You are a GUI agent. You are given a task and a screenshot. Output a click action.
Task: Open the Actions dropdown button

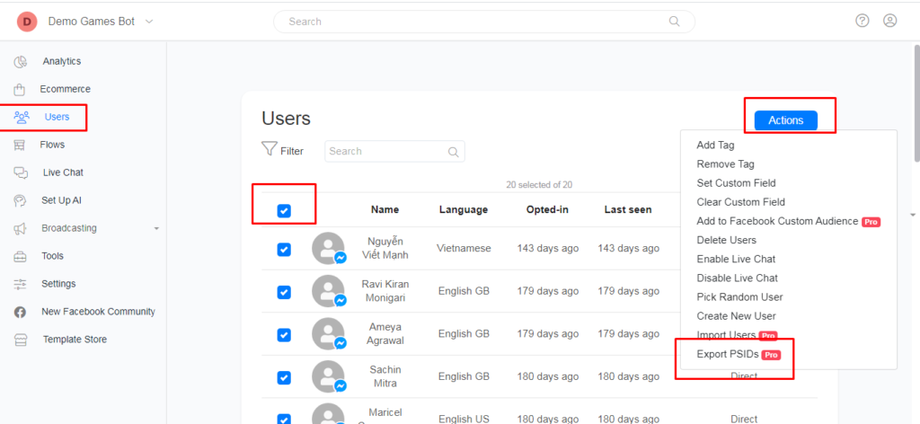785,120
